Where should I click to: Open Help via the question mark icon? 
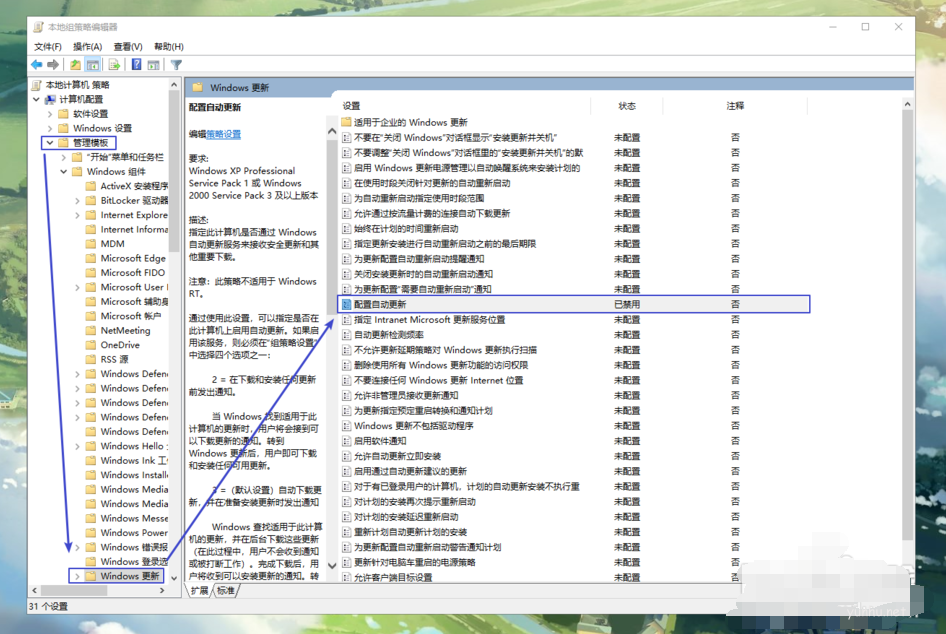pos(136,64)
